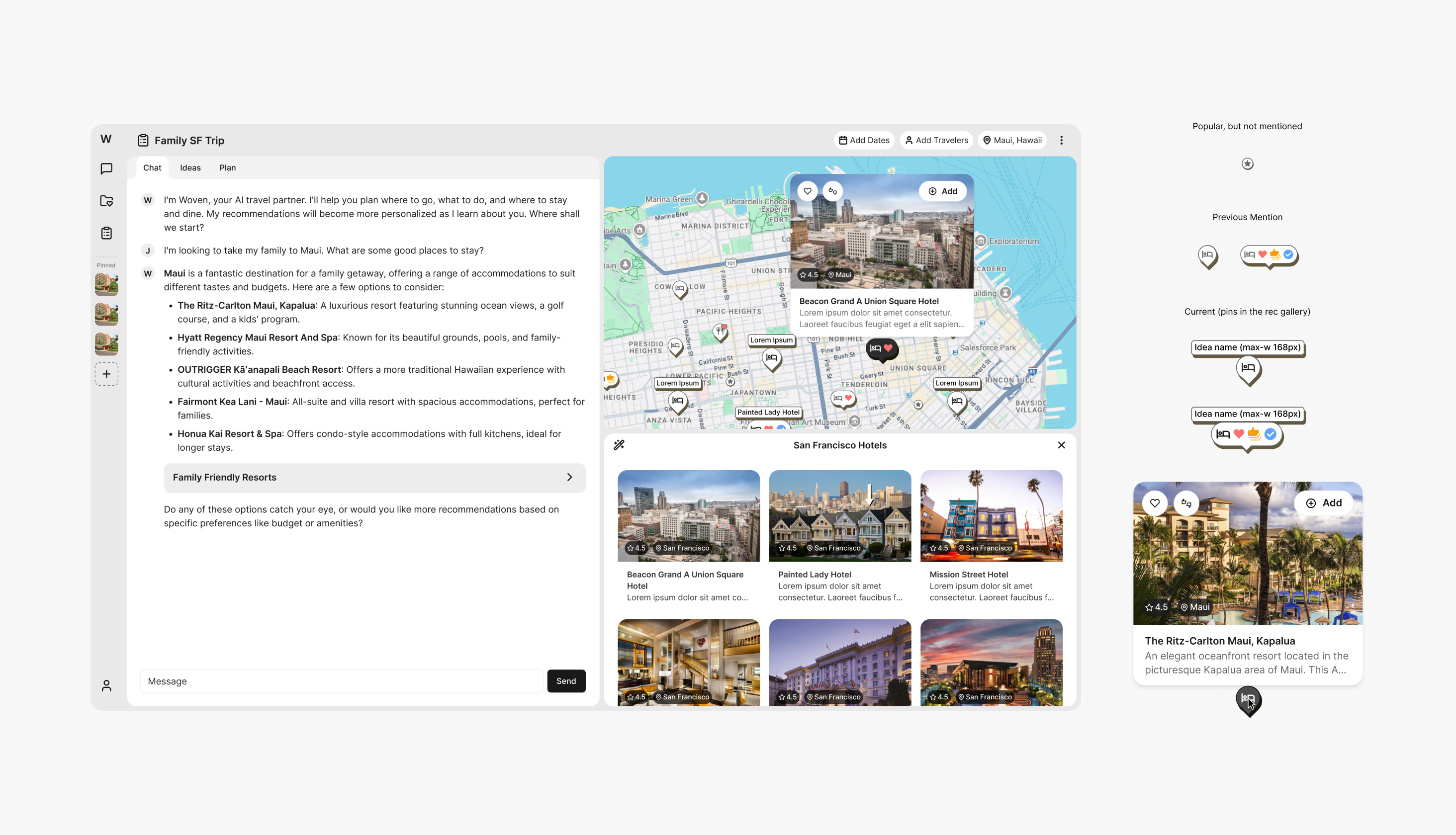This screenshot has width=1456, height=835.
Task: Click bold 'OUTRIGGER Kāʻanapali Beach Resort' text
Action: 259,370
